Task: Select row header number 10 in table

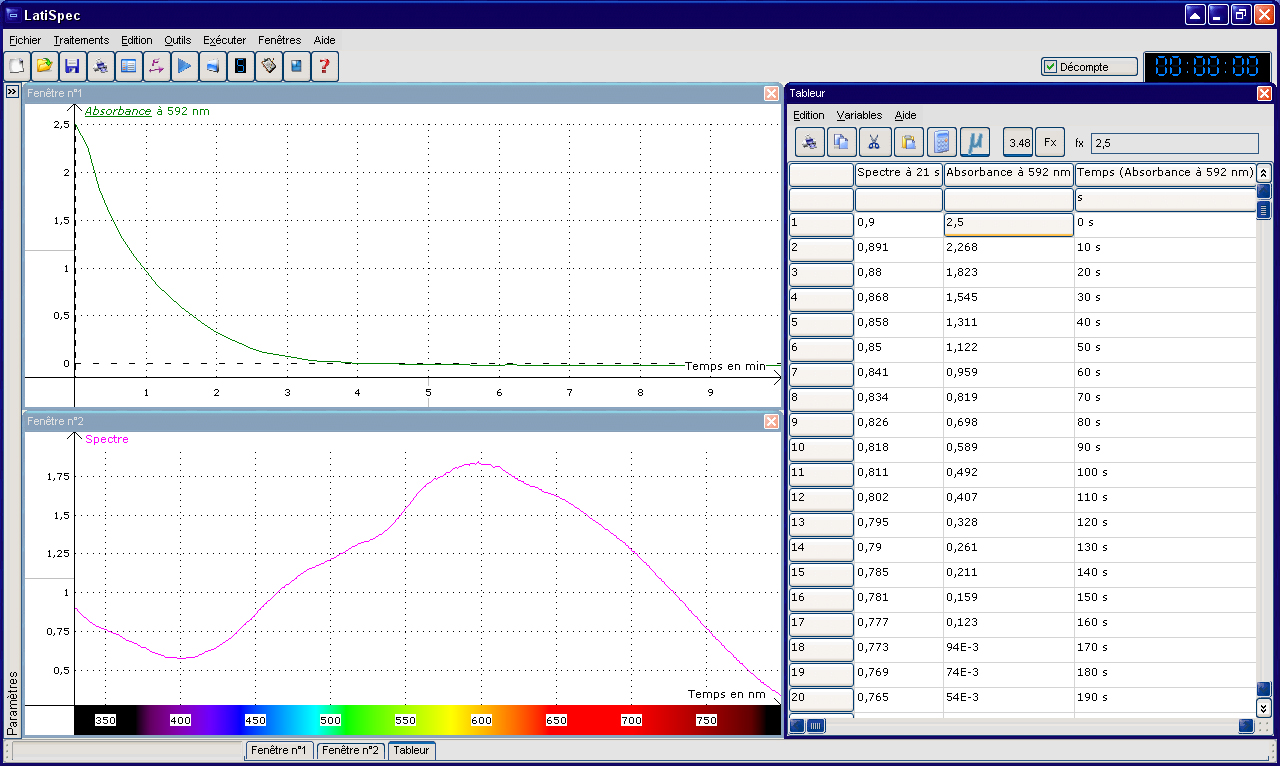Action: tap(821, 450)
